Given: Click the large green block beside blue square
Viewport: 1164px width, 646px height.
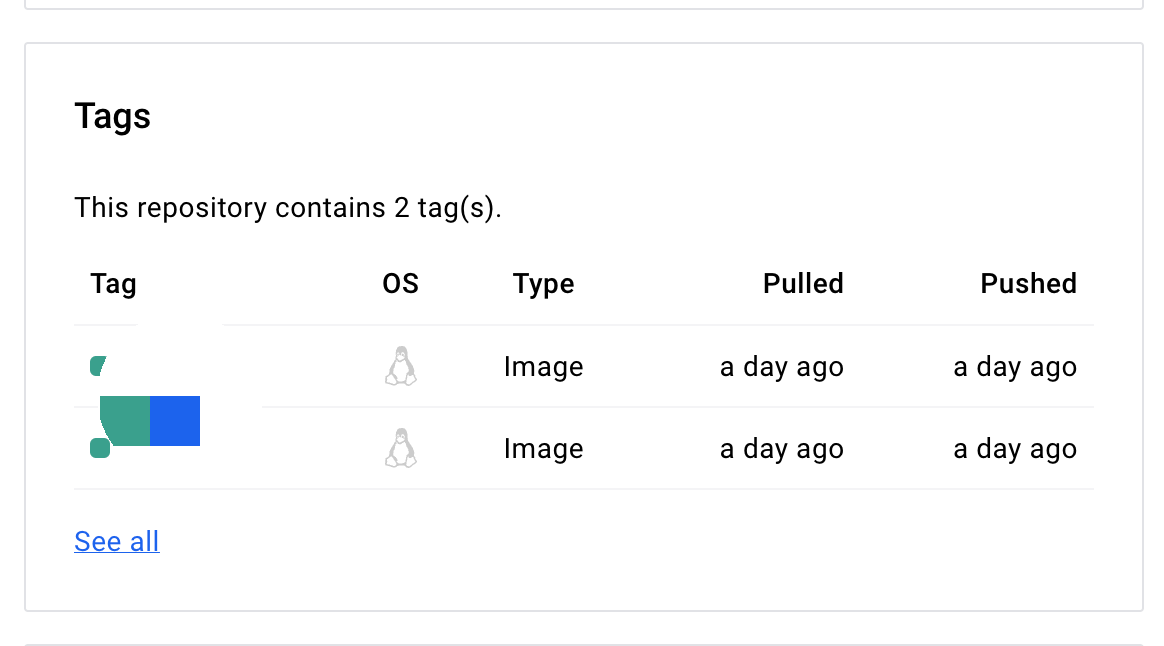Looking at the screenshot, I should [x=126, y=421].
